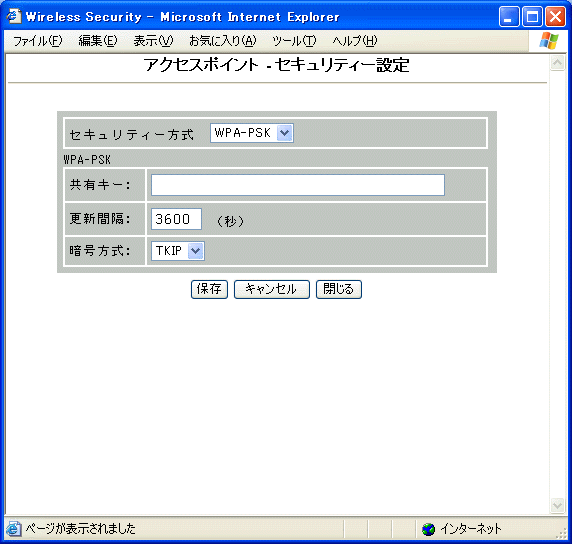Click the 保存 button
572x544 pixels.
[x=209, y=289]
